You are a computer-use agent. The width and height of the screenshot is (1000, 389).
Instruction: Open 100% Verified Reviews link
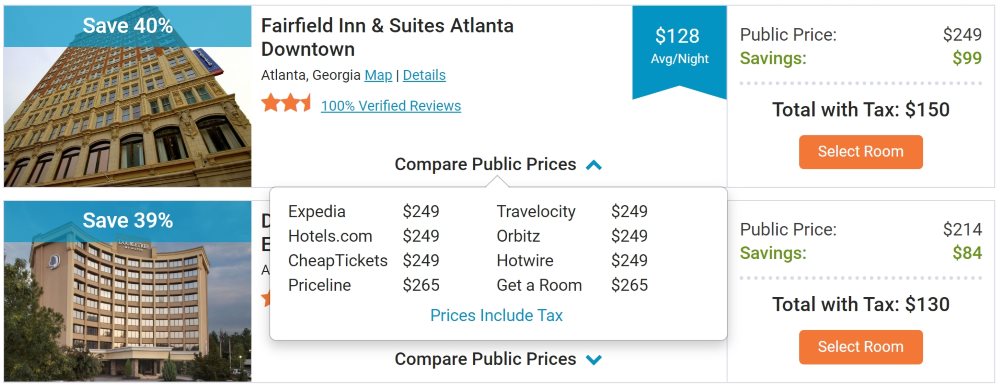(x=391, y=106)
